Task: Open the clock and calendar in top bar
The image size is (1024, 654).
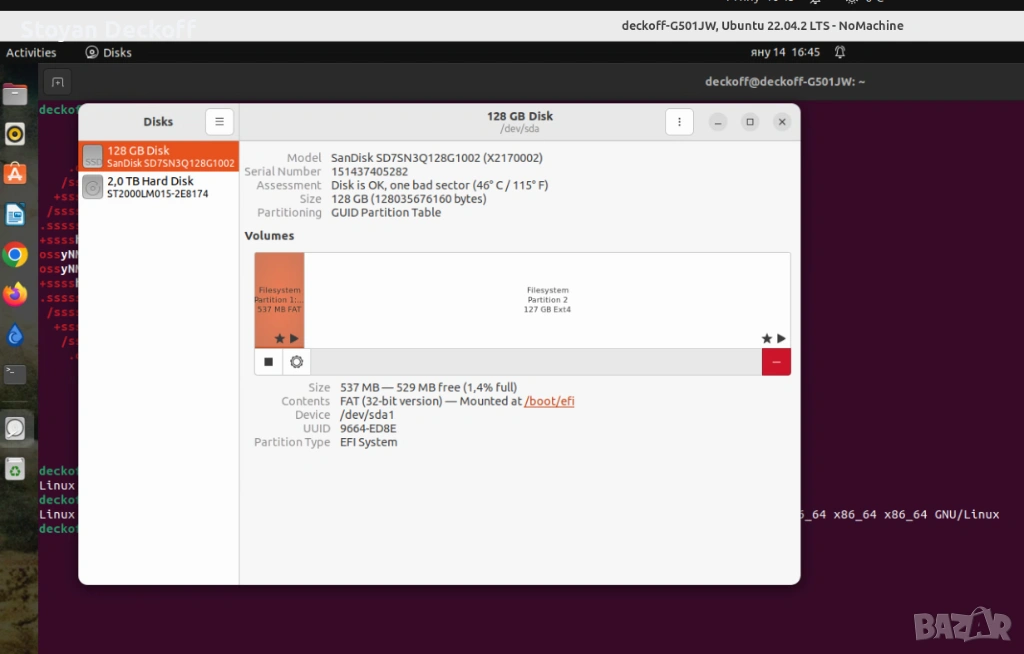Action: (x=784, y=52)
